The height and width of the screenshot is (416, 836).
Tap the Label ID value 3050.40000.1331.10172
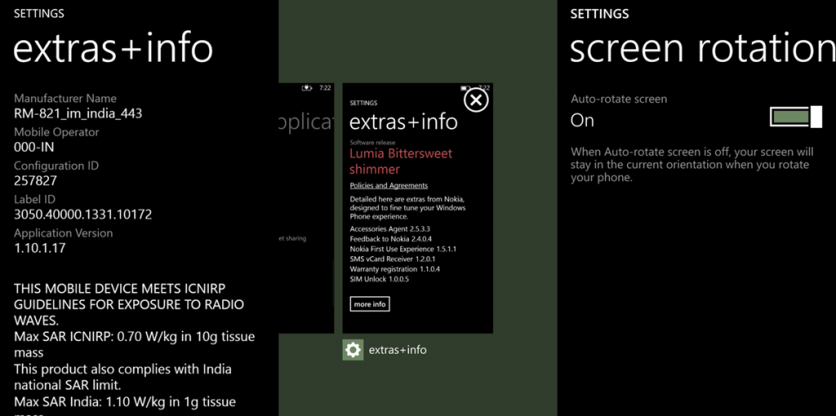(83, 214)
